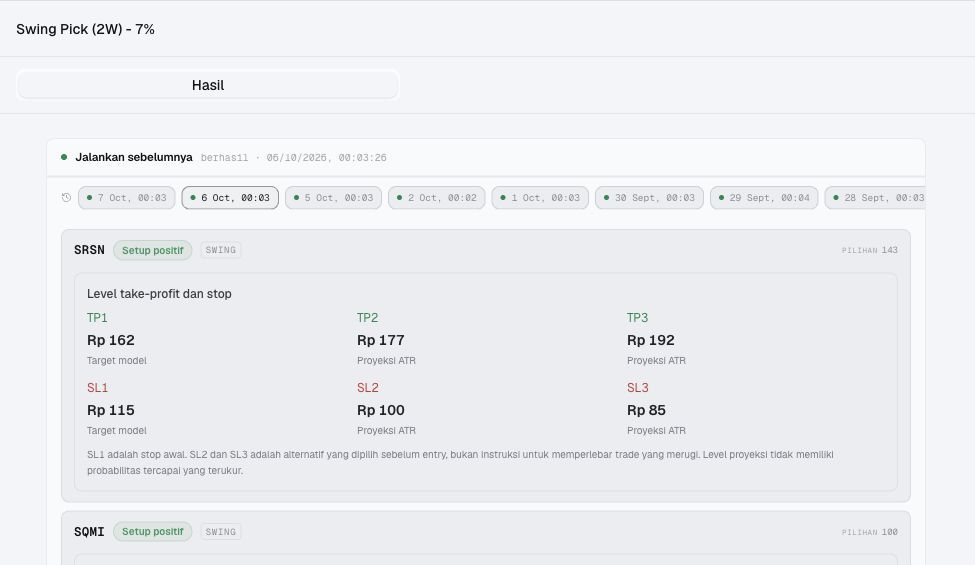Select the 7 Oct, 00:03 run

coord(127,198)
